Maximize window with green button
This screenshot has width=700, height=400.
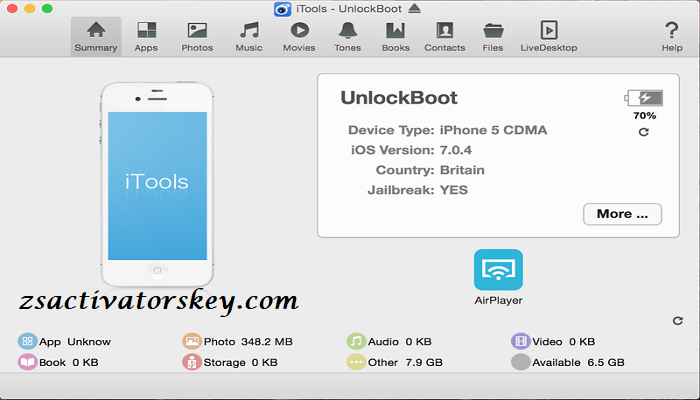click(x=47, y=8)
